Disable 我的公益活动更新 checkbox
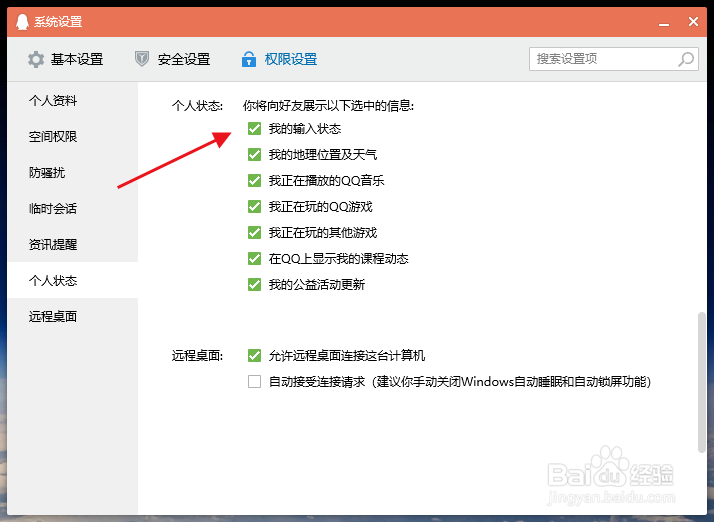Viewport: 714px width, 522px height. point(255,285)
